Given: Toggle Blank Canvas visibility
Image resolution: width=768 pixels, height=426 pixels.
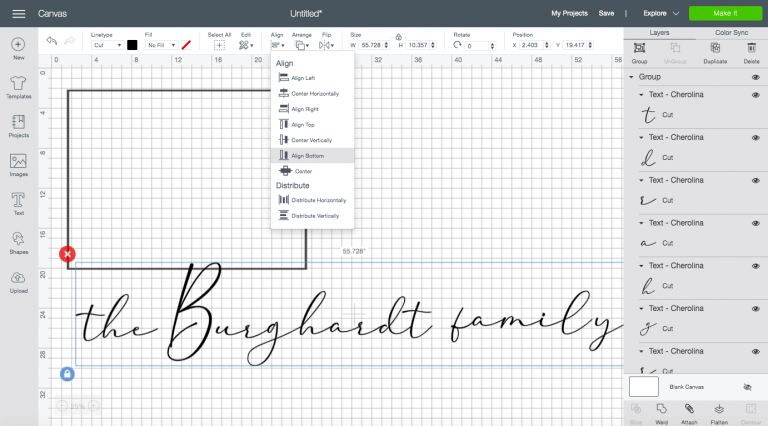Looking at the screenshot, I should click(747, 386).
